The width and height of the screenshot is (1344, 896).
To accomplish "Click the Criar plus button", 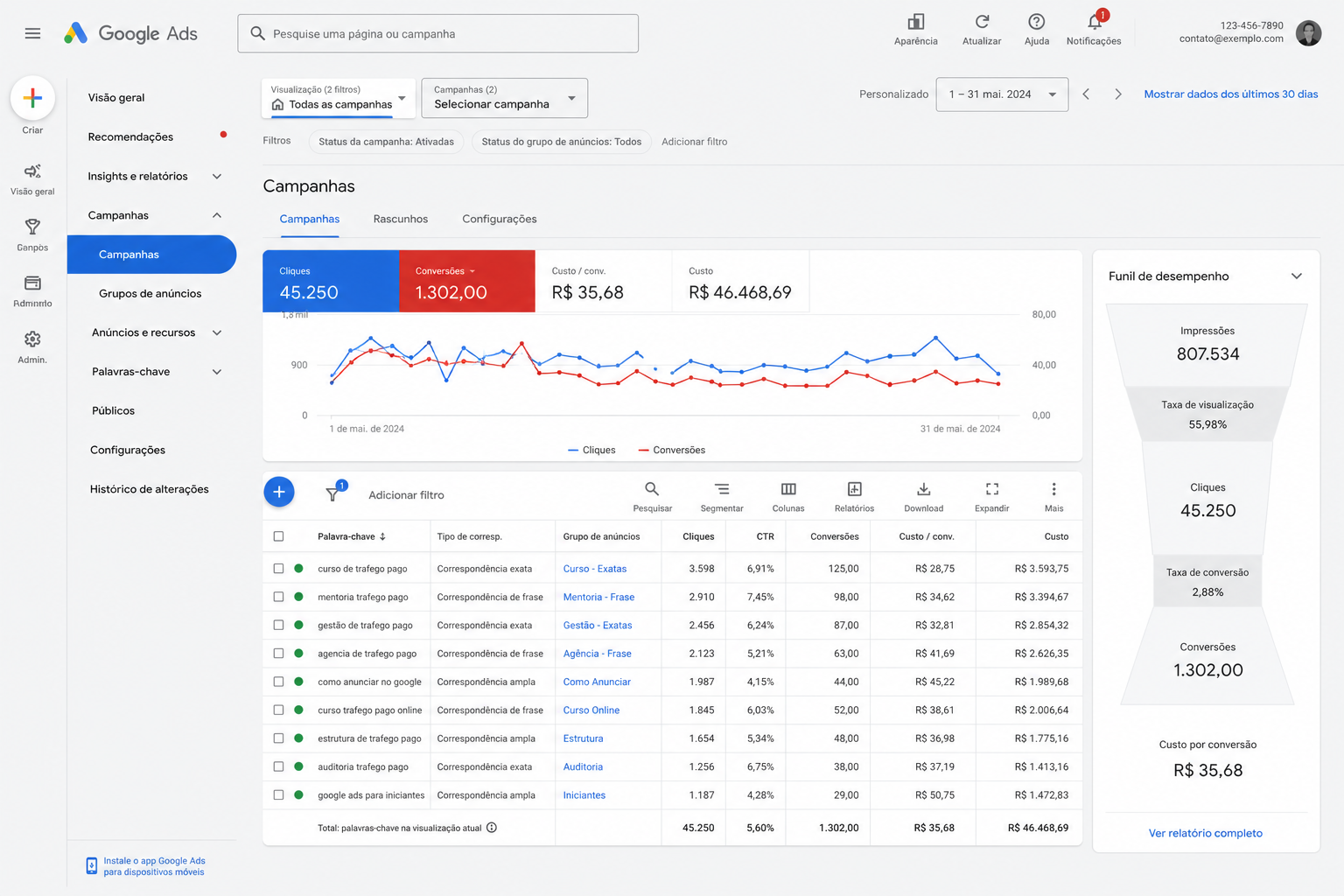I will [32, 98].
